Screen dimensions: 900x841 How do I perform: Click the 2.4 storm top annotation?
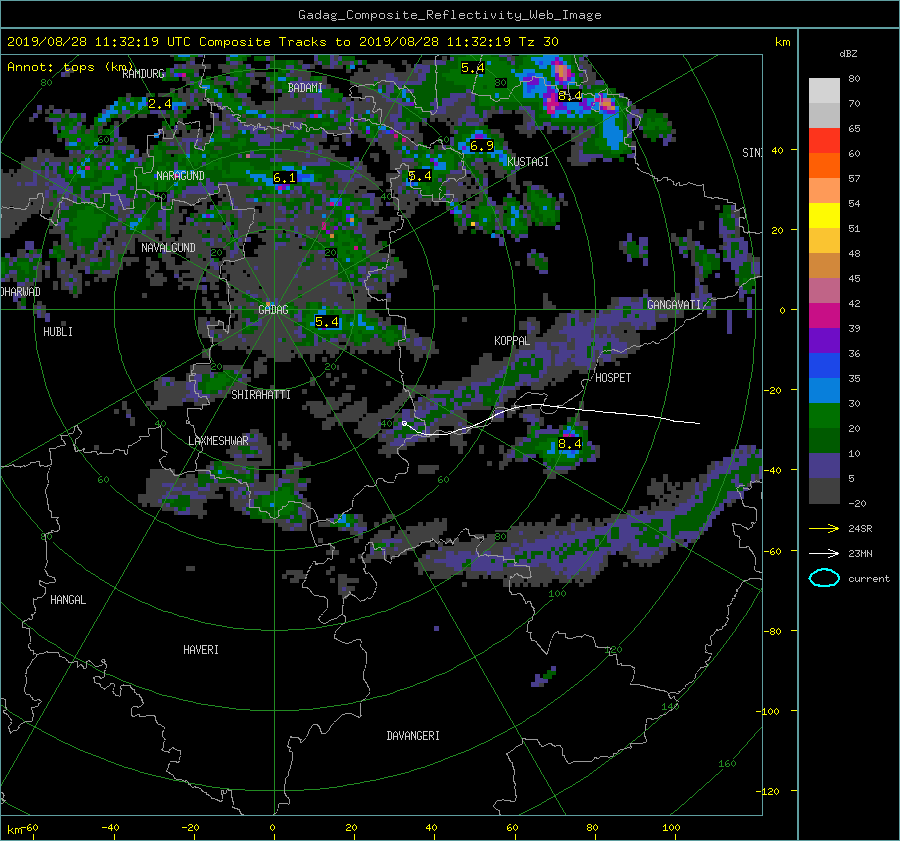pos(160,103)
